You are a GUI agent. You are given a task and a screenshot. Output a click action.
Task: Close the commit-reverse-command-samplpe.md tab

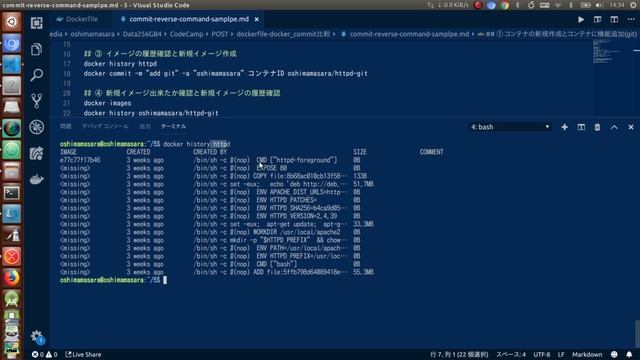point(256,19)
